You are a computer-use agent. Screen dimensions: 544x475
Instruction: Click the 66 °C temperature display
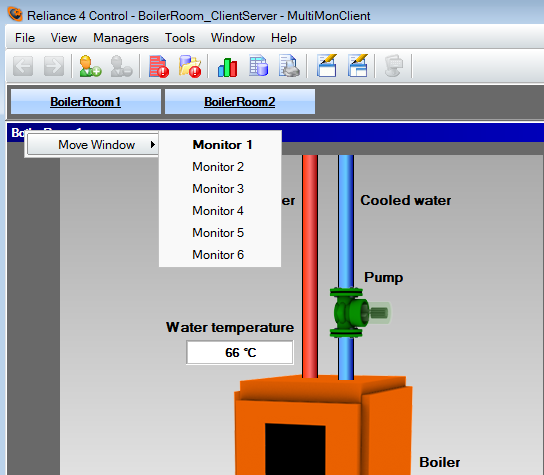tap(240, 353)
